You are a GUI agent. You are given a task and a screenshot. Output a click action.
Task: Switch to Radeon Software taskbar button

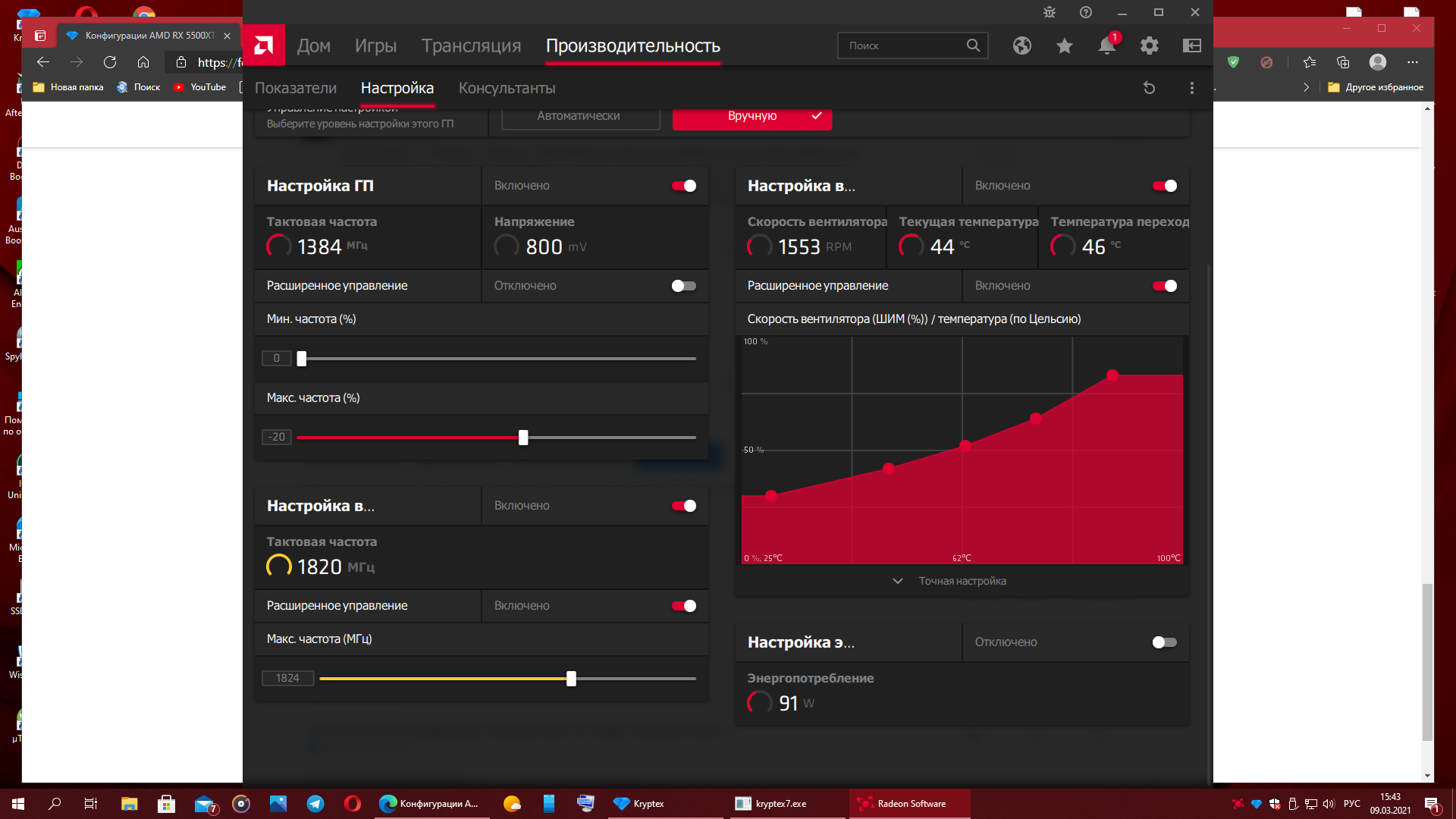(911, 804)
